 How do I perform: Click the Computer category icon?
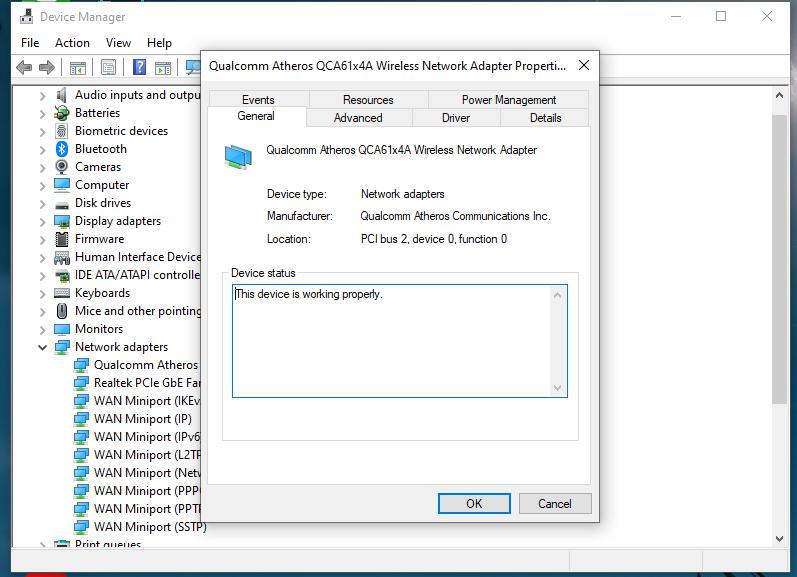(x=62, y=185)
